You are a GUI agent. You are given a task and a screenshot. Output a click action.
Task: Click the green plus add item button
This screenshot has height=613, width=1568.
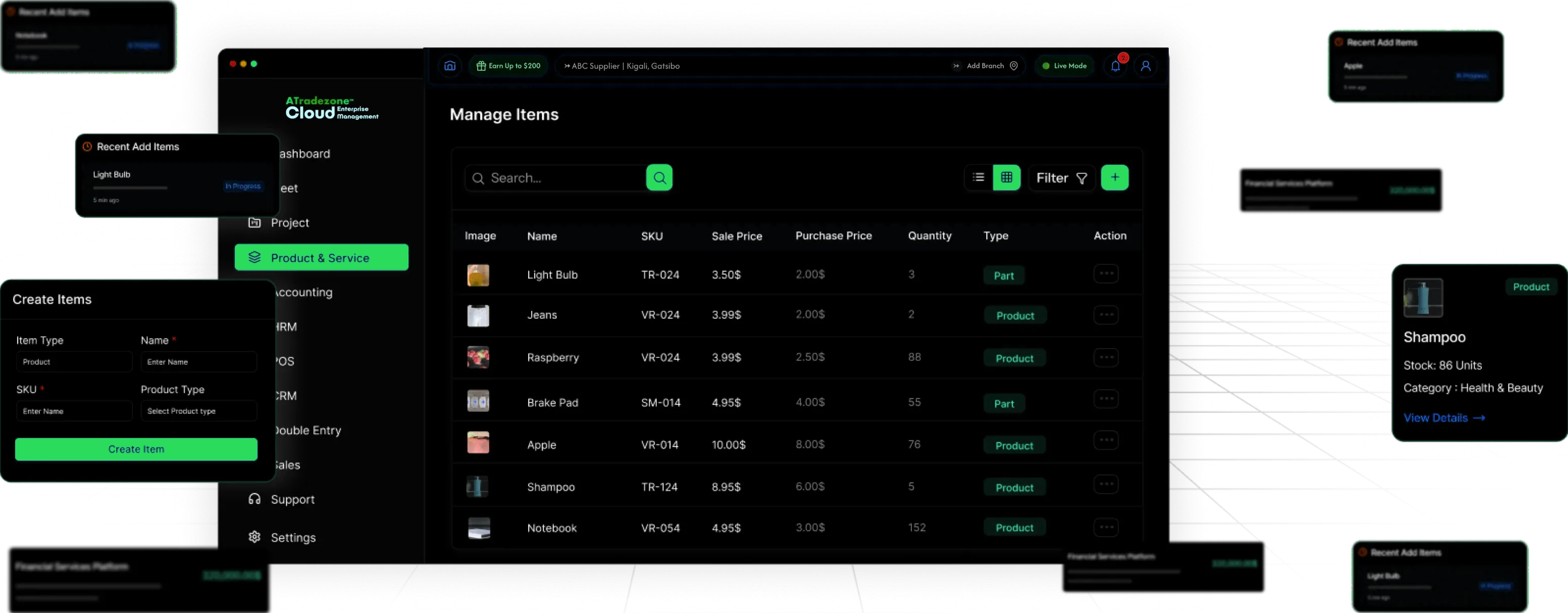point(1115,178)
